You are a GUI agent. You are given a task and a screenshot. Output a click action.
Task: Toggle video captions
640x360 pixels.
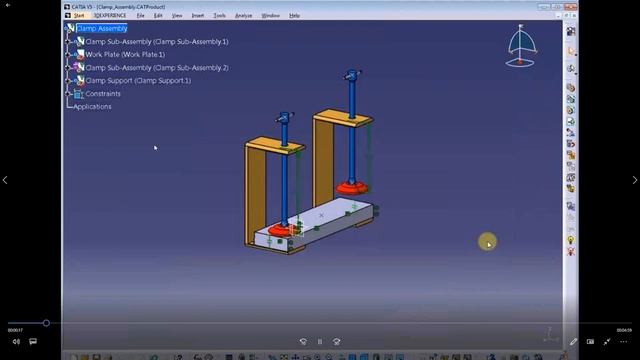tap(33, 341)
